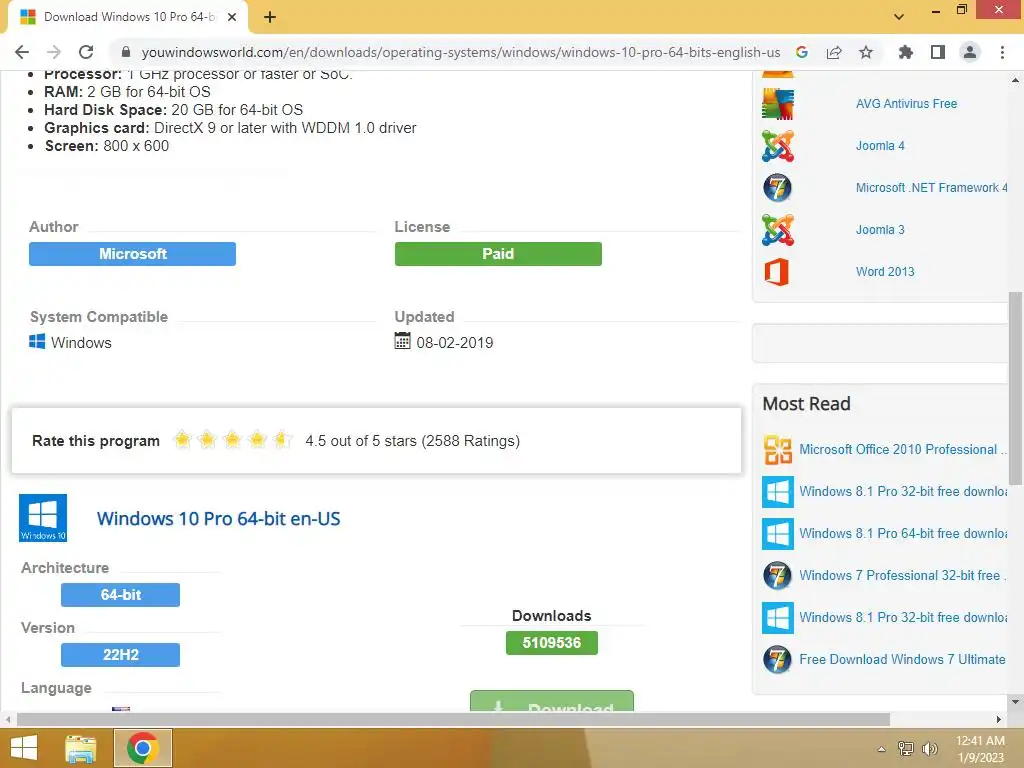Rate the program five stars
Image resolution: width=1024 pixels, height=768 pixels.
click(x=282, y=440)
